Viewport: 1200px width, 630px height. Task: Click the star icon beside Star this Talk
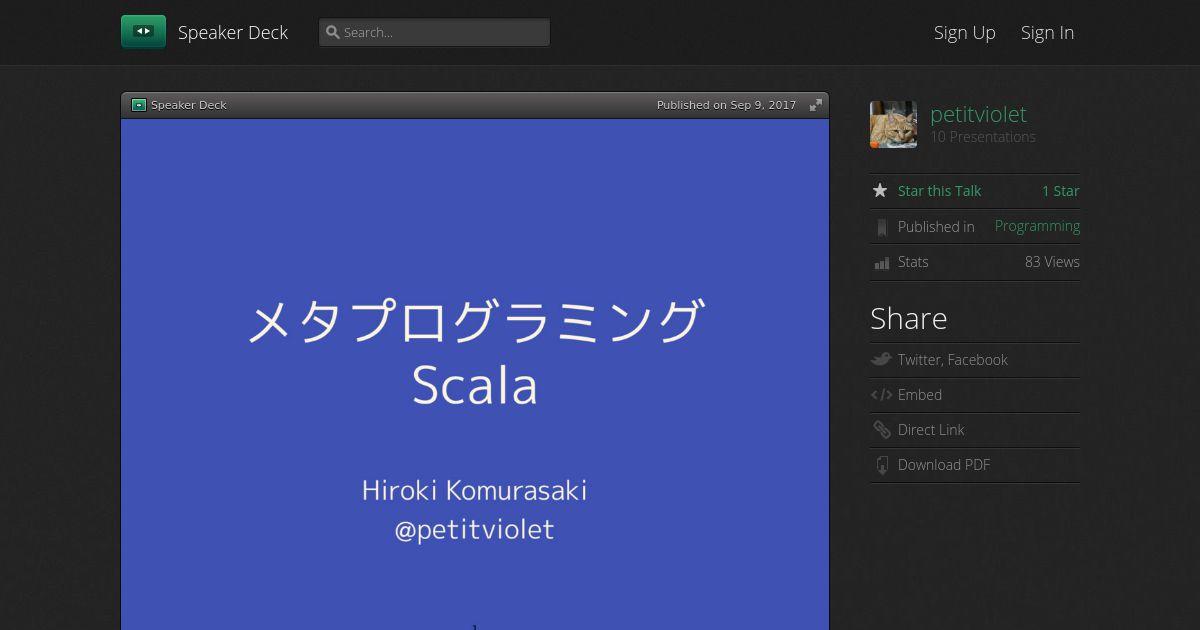880,191
